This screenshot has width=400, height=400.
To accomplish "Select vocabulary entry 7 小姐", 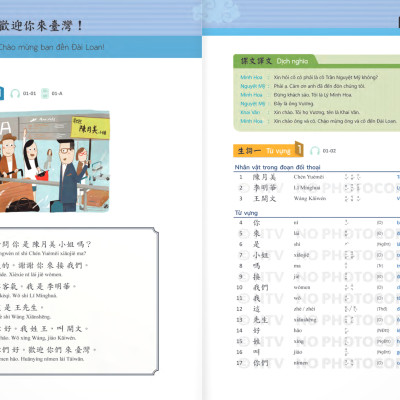I will 317,255.
